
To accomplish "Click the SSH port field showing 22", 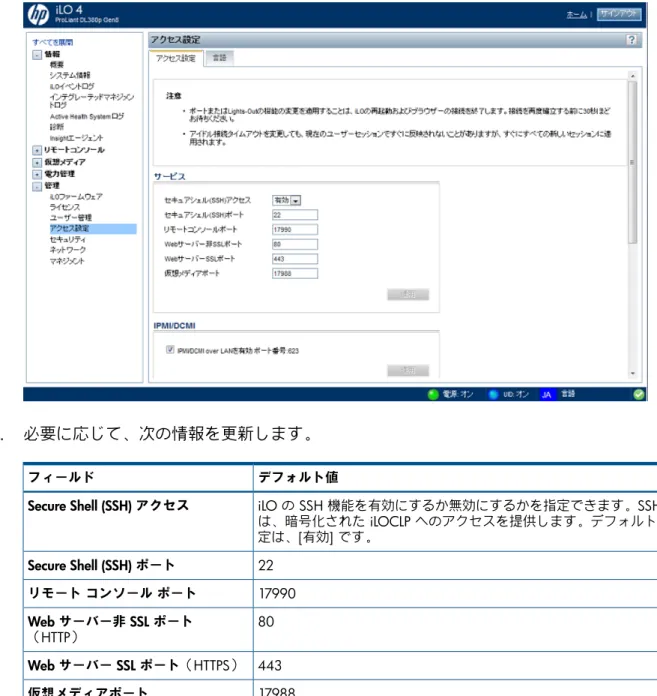I will (295, 215).
